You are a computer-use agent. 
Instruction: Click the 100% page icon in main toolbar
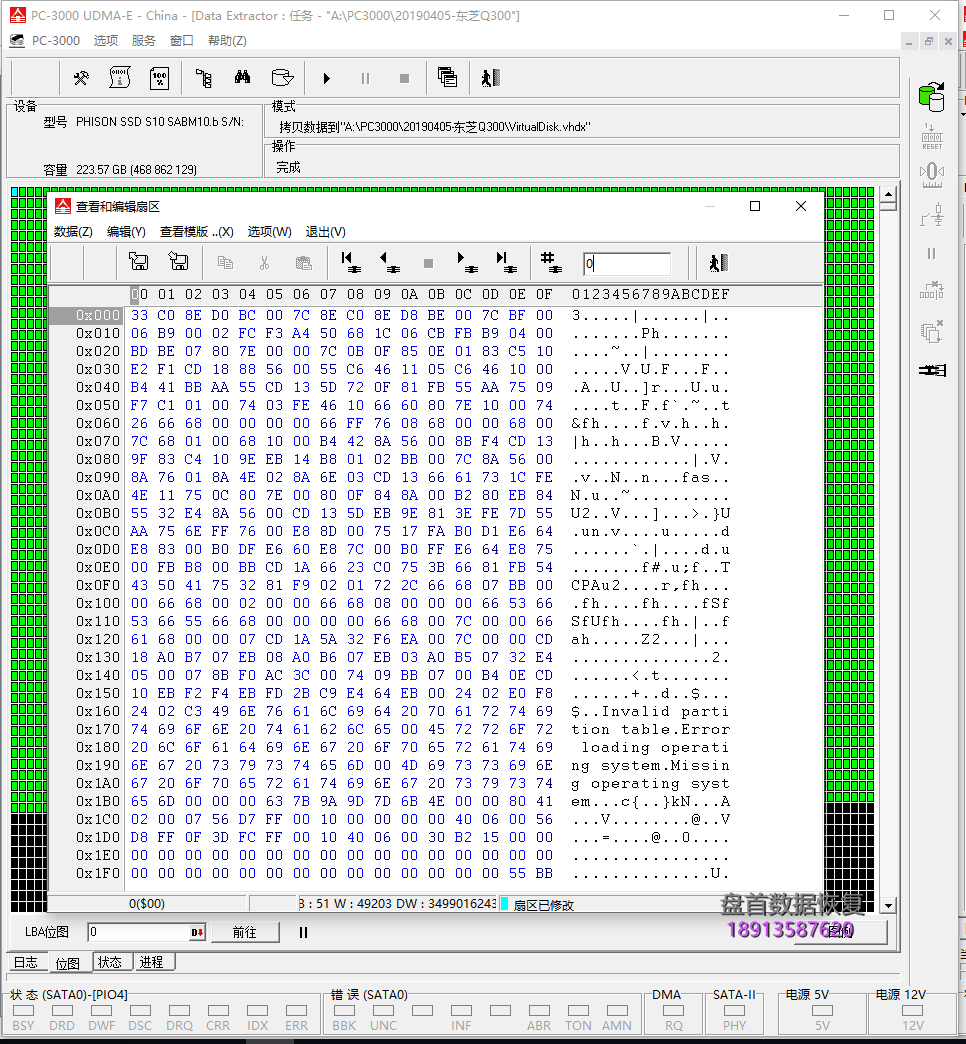pos(159,79)
